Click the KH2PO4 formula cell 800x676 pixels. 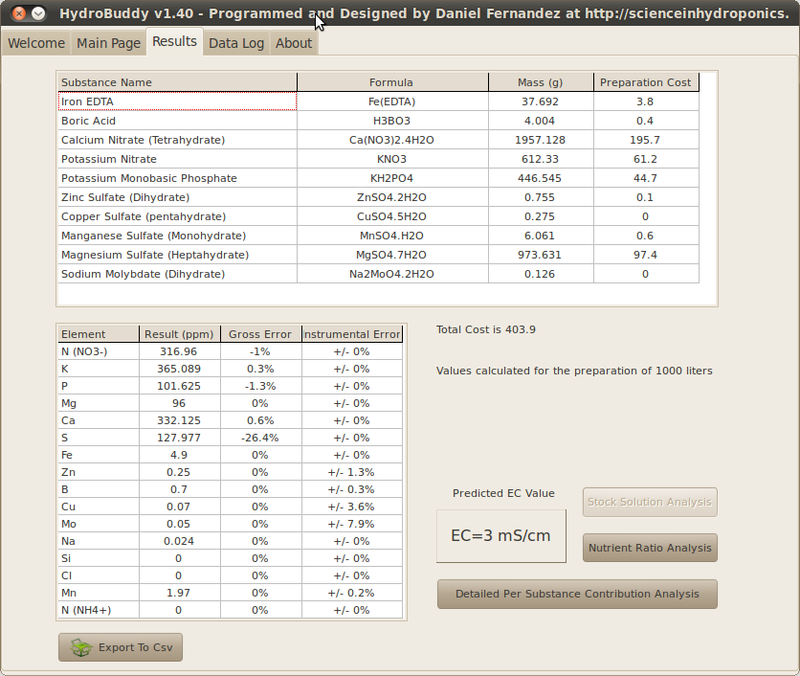(392, 178)
